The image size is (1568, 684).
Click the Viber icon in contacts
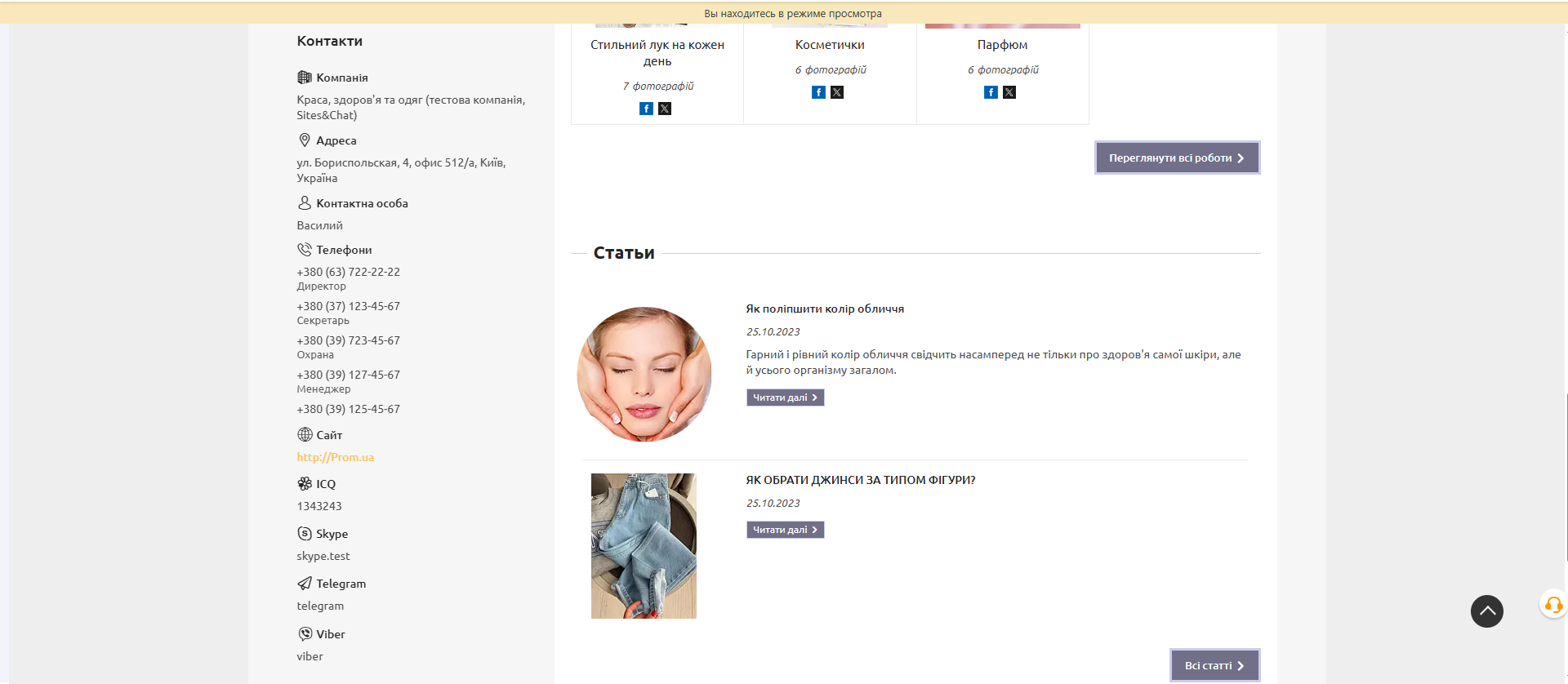tap(305, 634)
